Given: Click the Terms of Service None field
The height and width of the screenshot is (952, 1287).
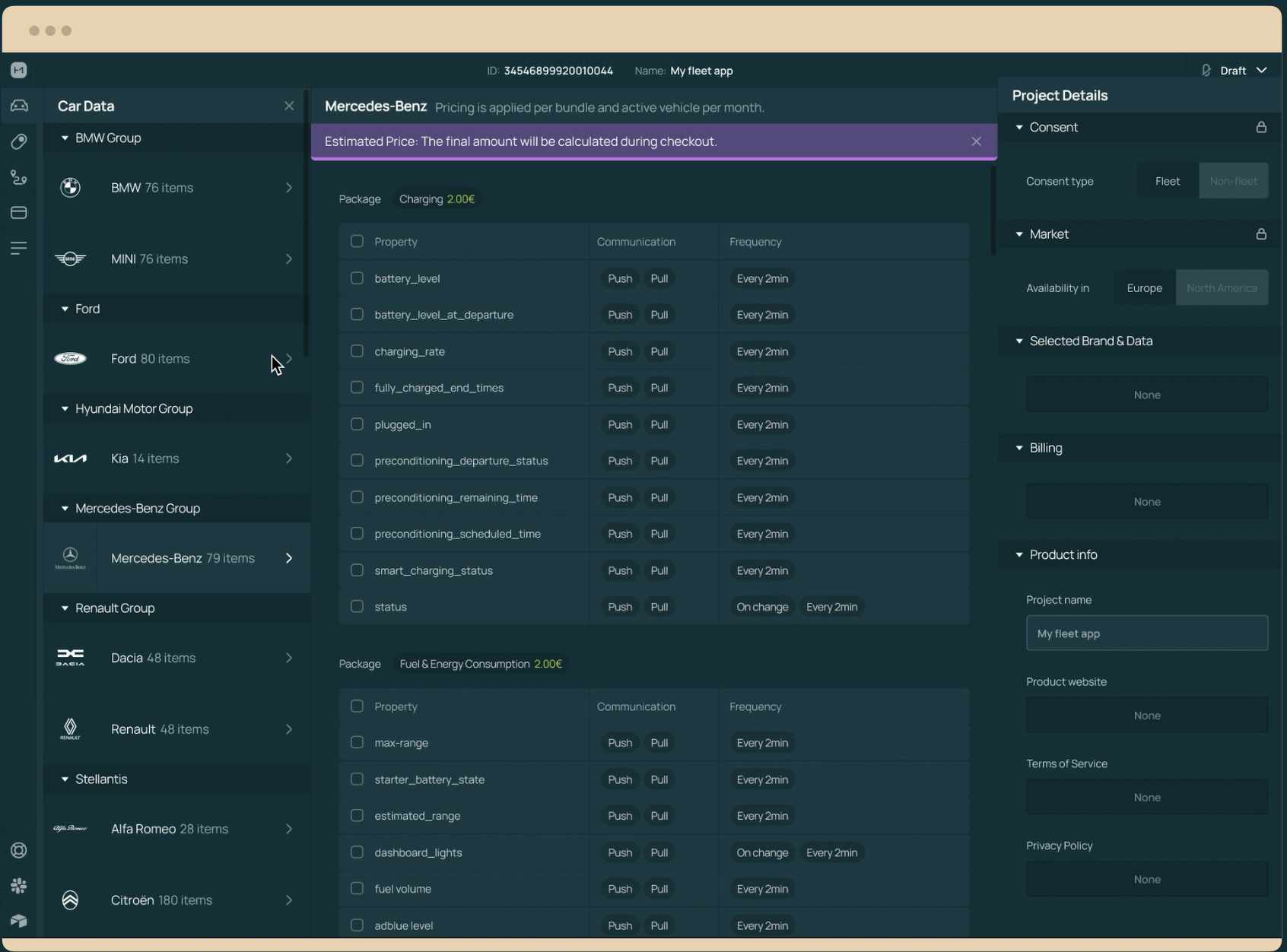Looking at the screenshot, I should click(1147, 797).
